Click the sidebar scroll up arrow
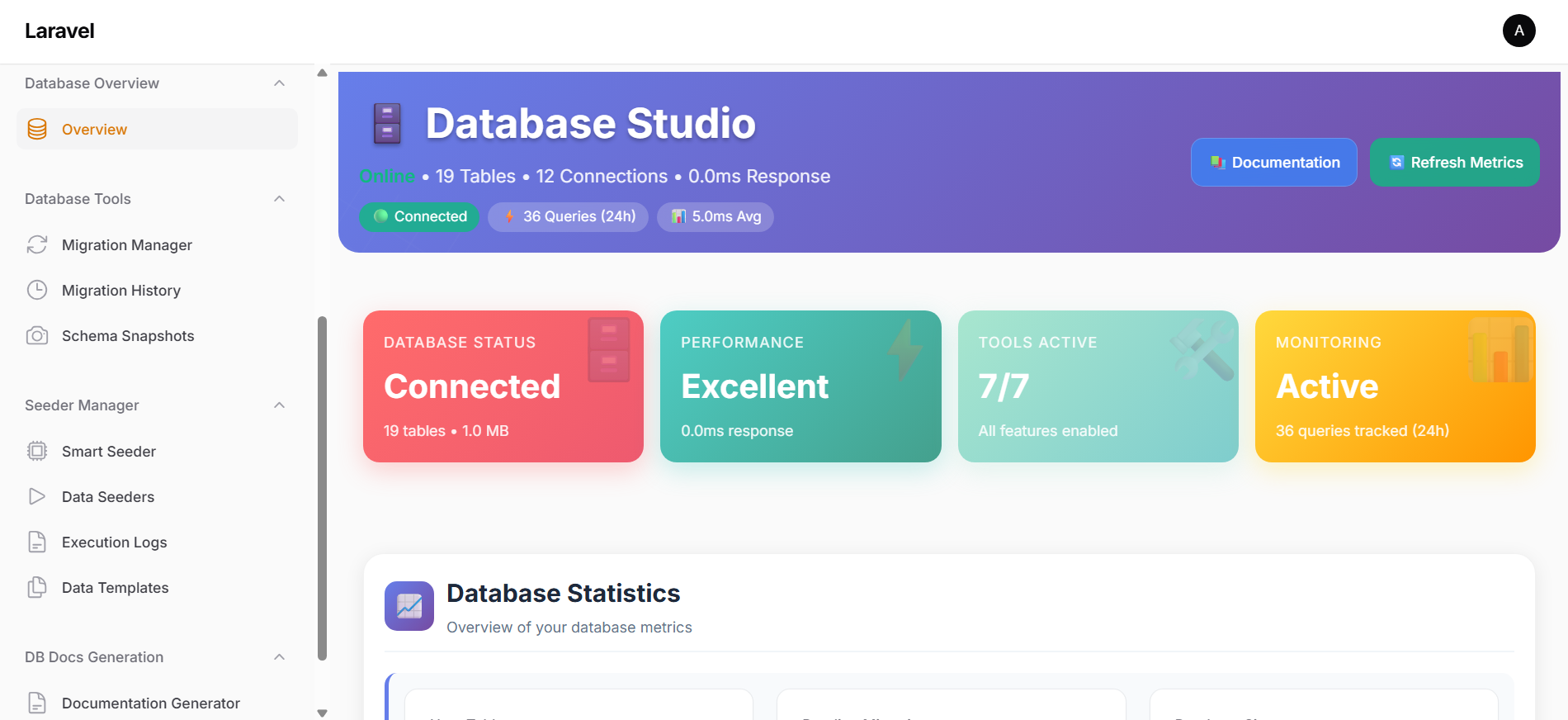 (x=322, y=73)
